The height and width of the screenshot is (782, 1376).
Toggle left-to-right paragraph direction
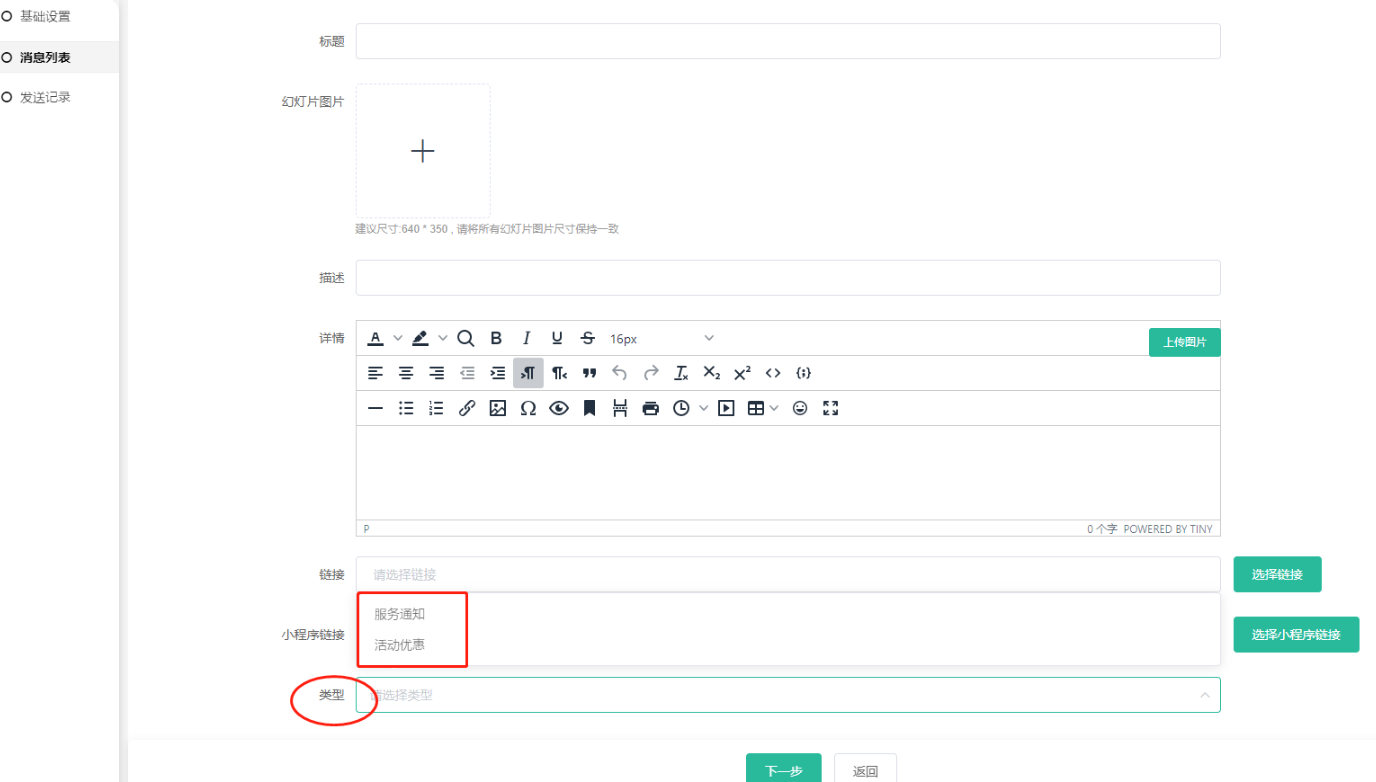tap(528, 373)
